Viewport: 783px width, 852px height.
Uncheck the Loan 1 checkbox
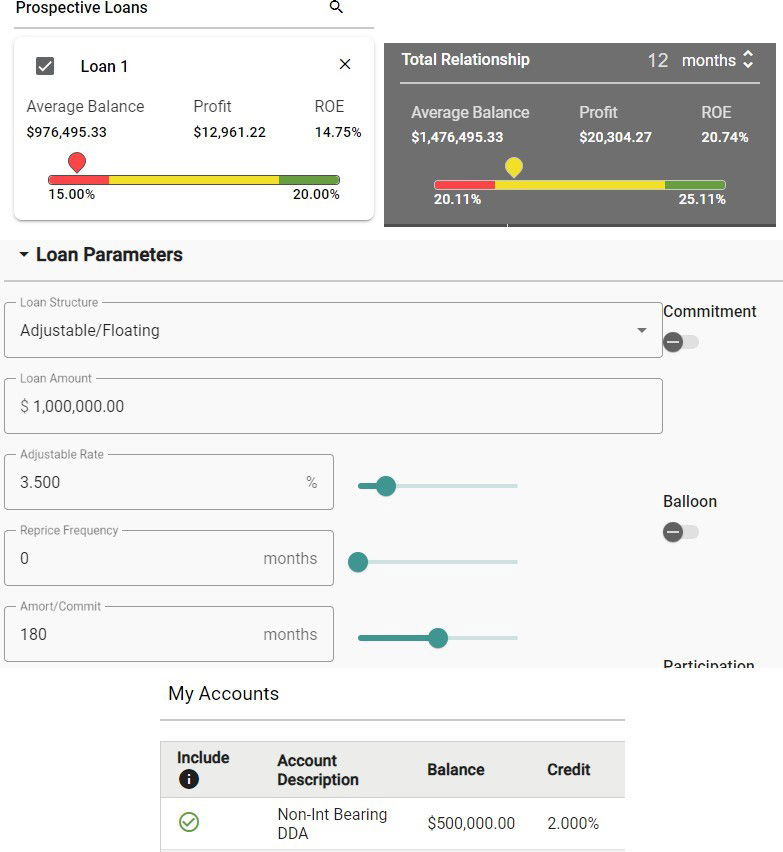click(45, 66)
